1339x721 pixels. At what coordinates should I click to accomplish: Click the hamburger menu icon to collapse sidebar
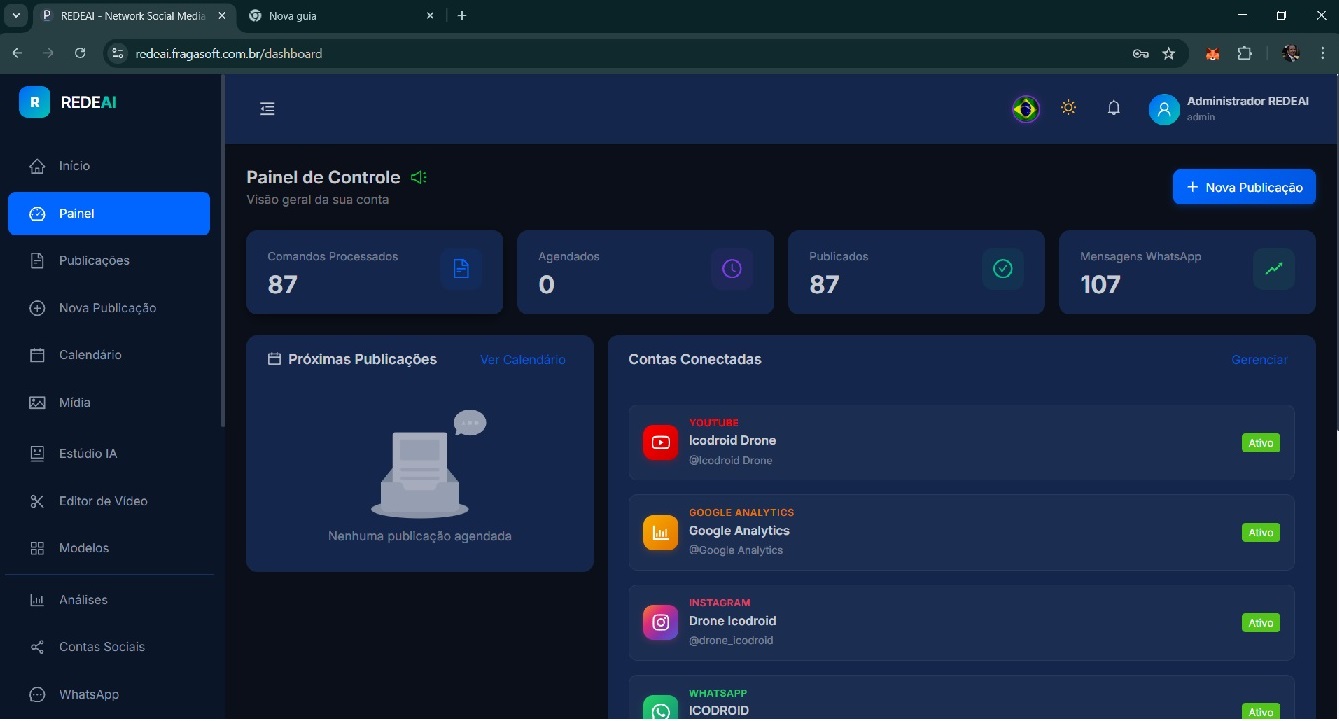(x=267, y=109)
